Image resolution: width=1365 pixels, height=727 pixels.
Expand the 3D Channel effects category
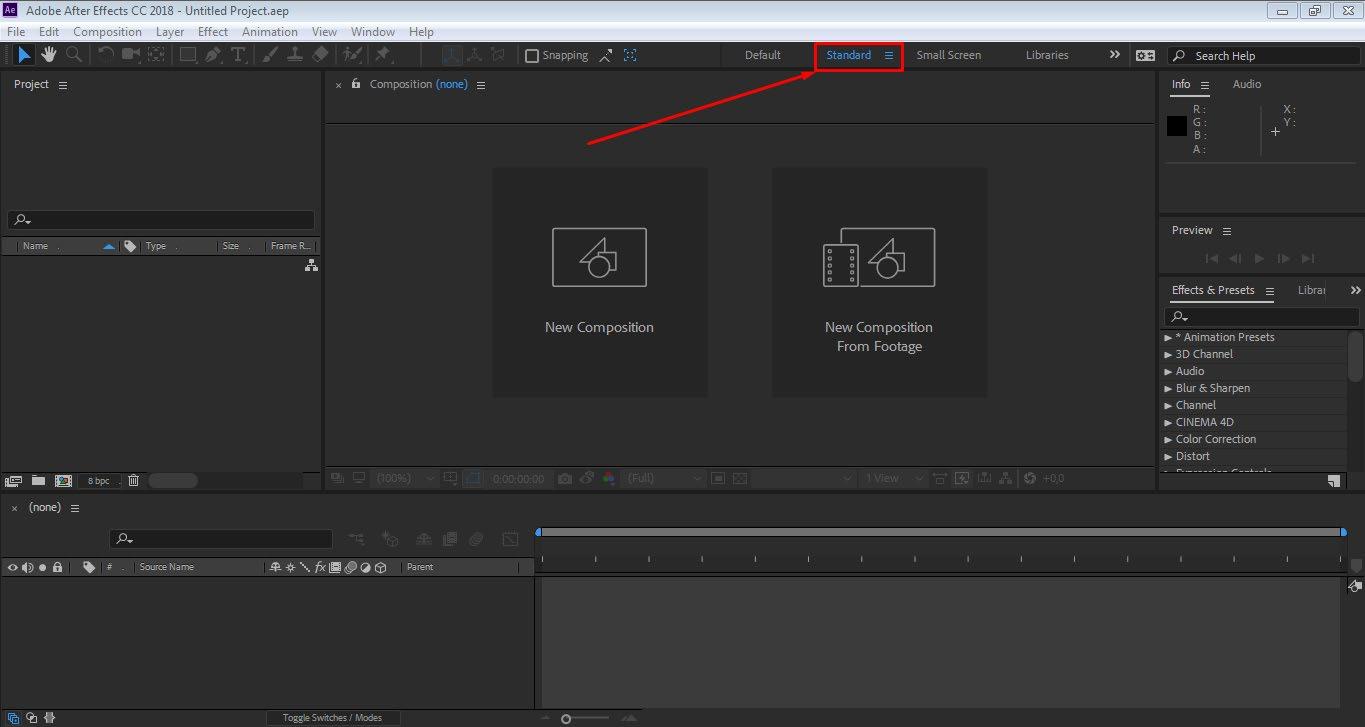pyautogui.click(x=1168, y=355)
